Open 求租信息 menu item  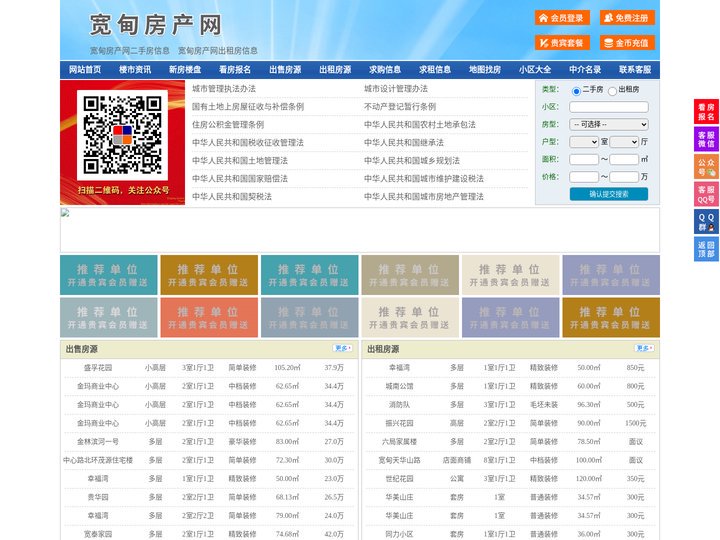[x=435, y=70]
